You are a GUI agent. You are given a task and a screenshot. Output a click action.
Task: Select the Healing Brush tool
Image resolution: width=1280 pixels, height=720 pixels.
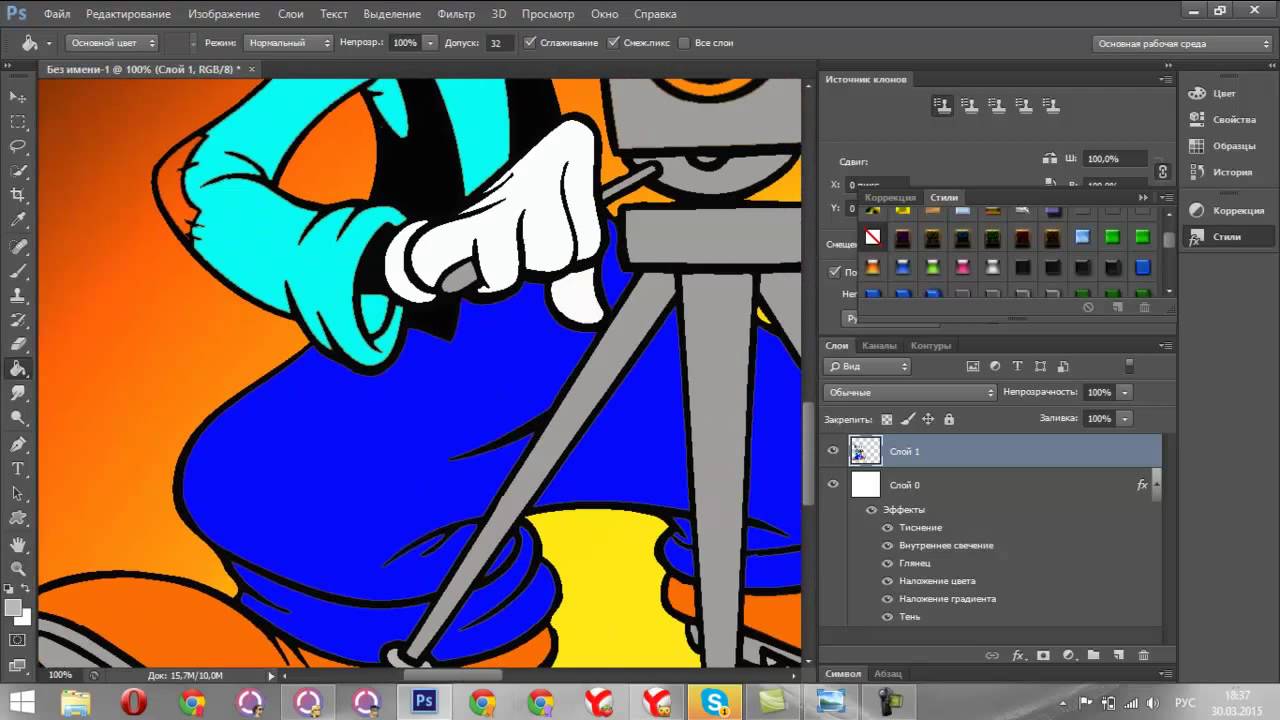coord(18,246)
